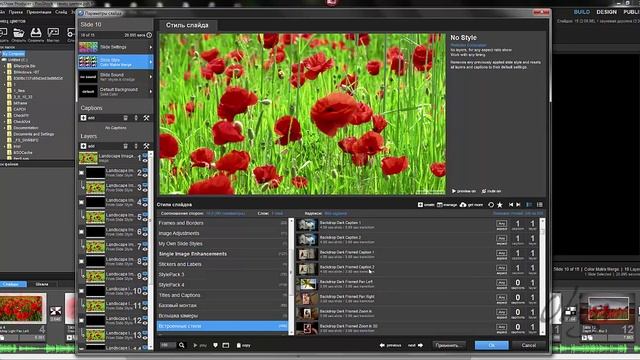
Task: Click the heart favorite icon at dialog bottom
Action: pos(216,345)
